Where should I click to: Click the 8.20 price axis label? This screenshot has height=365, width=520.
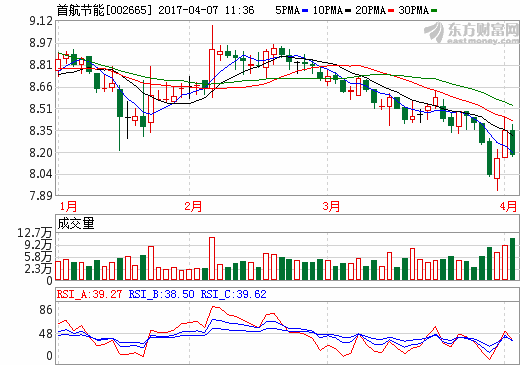coord(41,153)
